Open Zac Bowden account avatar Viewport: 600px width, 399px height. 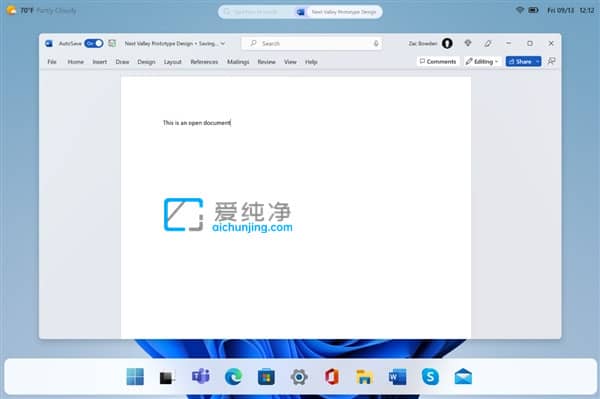pos(447,43)
